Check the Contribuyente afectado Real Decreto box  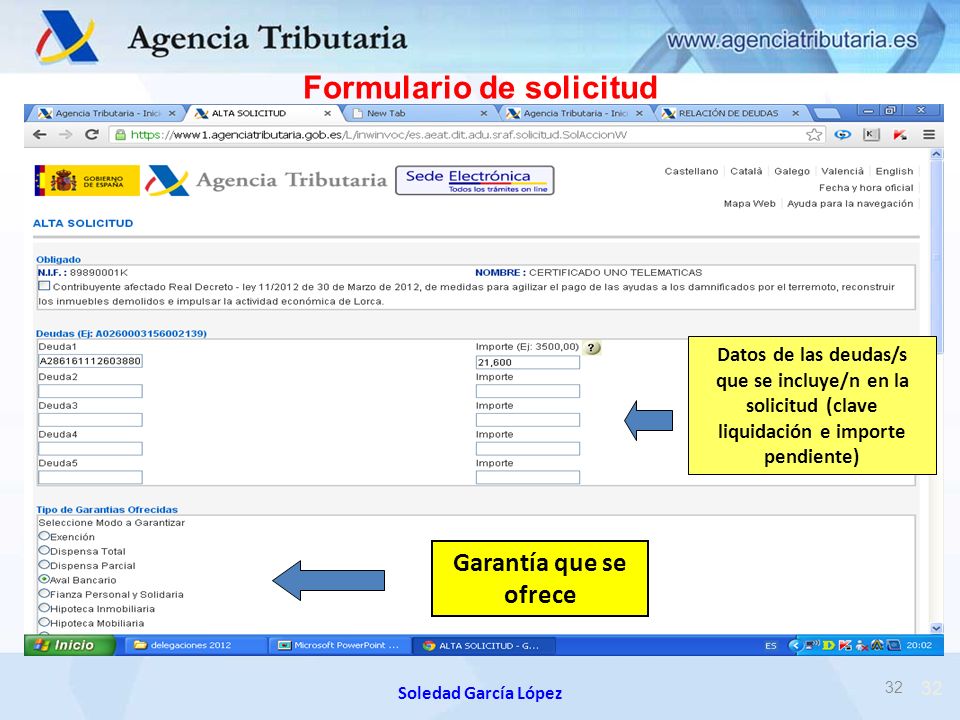pyautogui.click(x=44, y=286)
